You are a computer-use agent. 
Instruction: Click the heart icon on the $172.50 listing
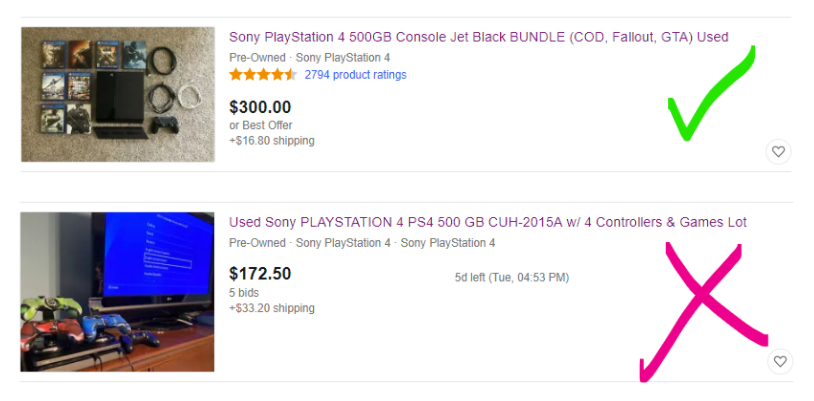pyautogui.click(x=778, y=361)
